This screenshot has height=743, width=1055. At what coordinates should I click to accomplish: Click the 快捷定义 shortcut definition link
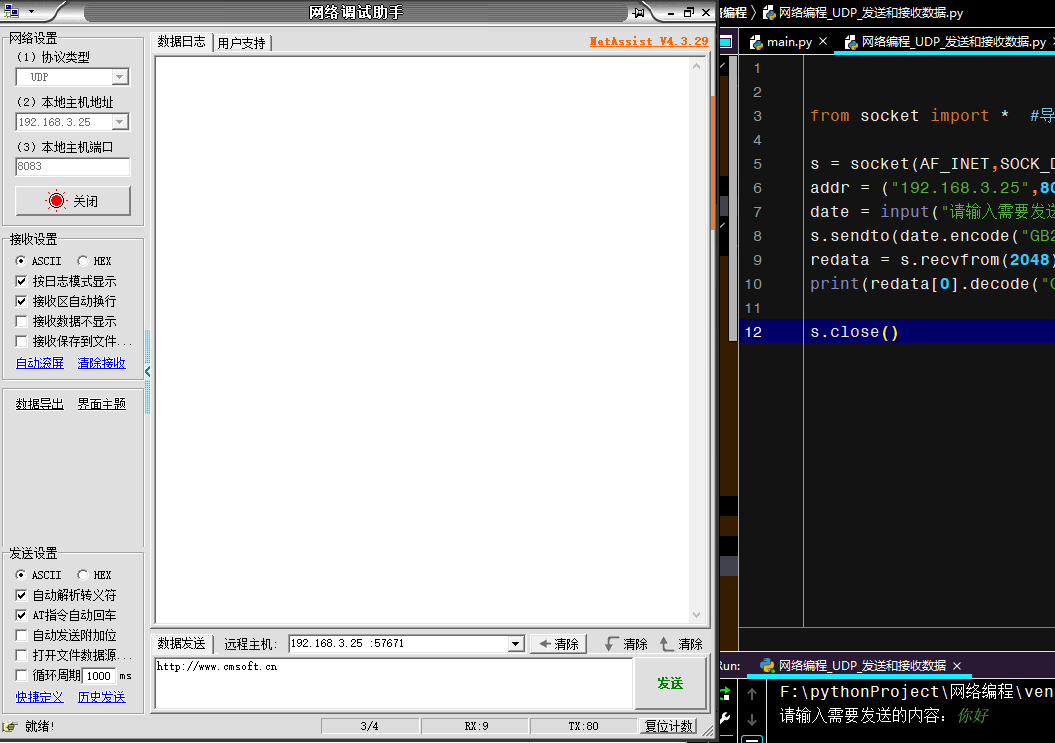[40, 697]
